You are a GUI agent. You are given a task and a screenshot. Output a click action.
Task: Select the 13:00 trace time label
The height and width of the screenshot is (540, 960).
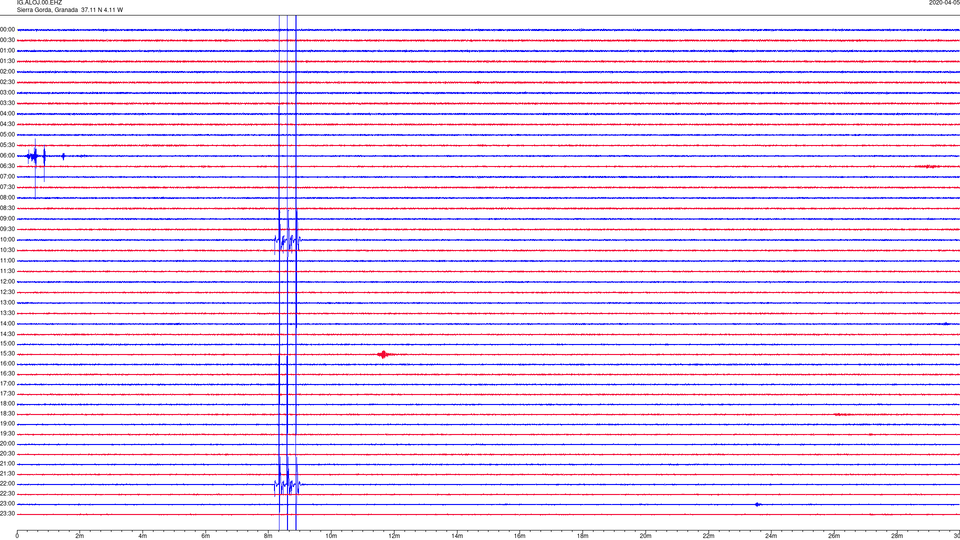tap(7, 302)
